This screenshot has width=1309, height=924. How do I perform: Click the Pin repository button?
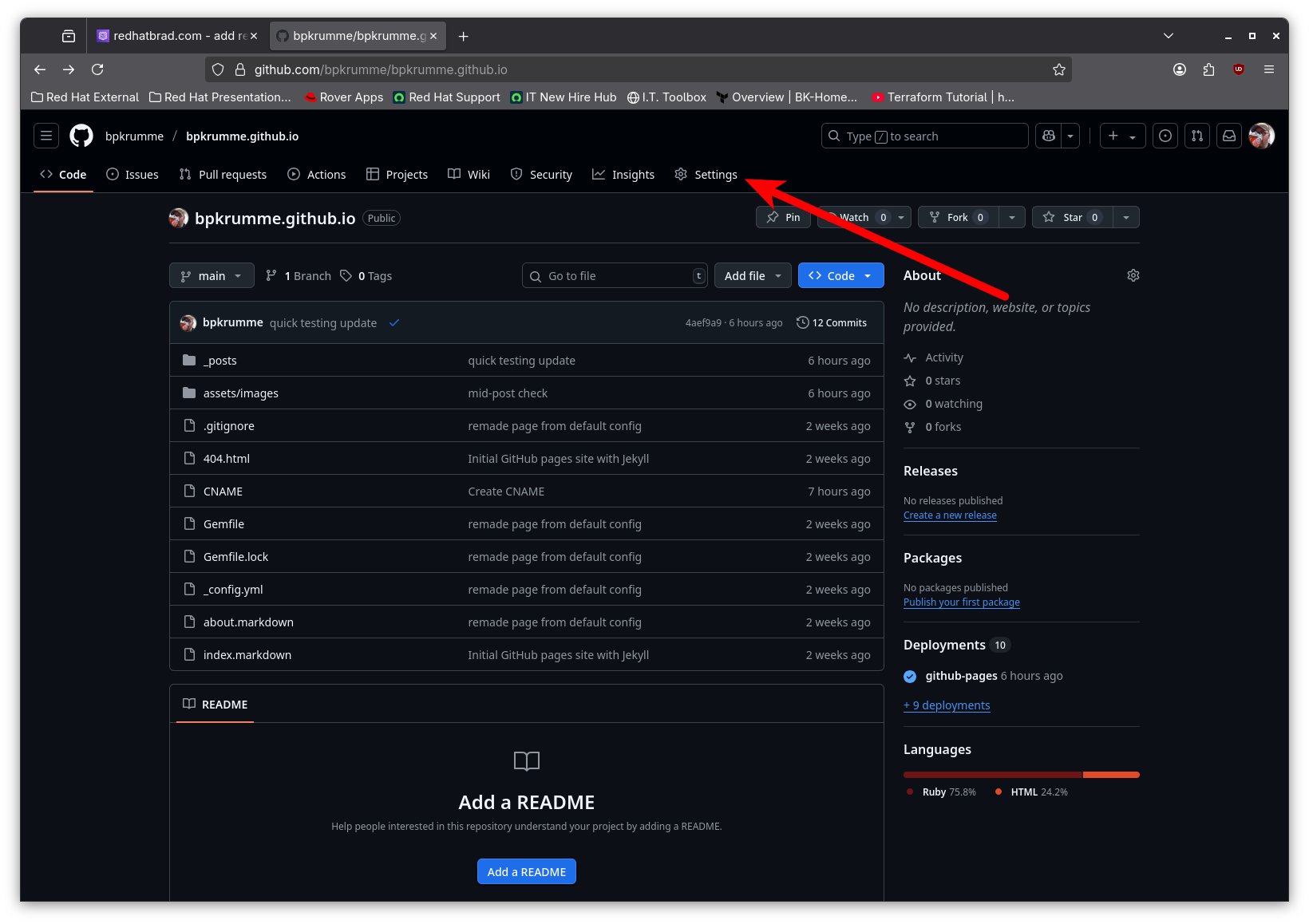coord(783,218)
